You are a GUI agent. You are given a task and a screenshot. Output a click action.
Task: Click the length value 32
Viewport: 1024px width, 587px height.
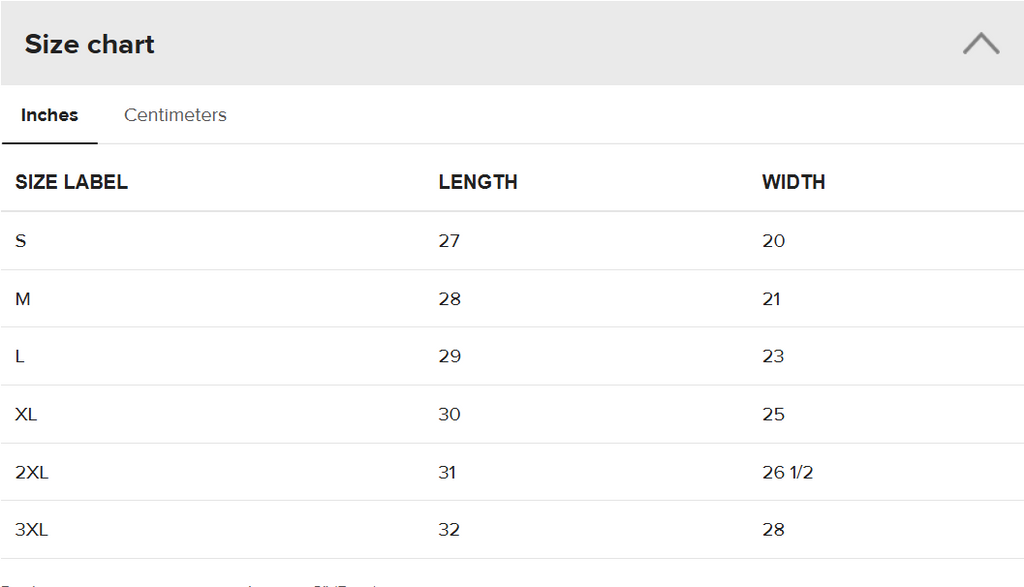click(449, 530)
